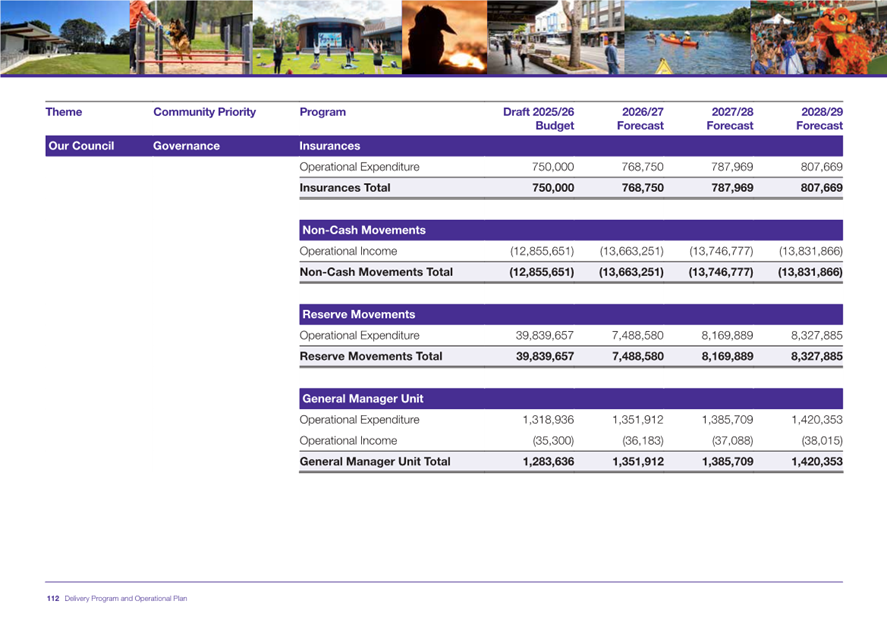887x626 pixels.
Task: Click the outdoor stage exercise class photo
Action: (x=325, y=37)
